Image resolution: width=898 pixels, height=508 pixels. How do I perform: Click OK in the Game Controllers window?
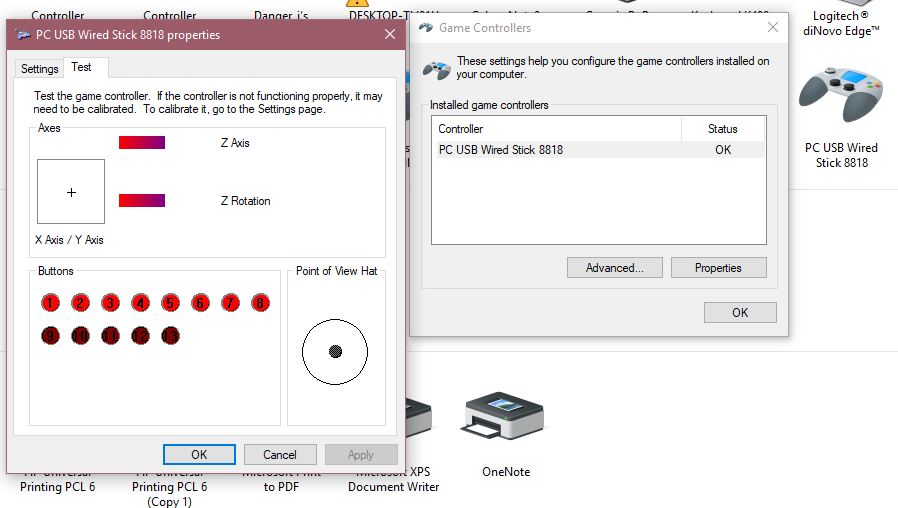click(x=740, y=312)
